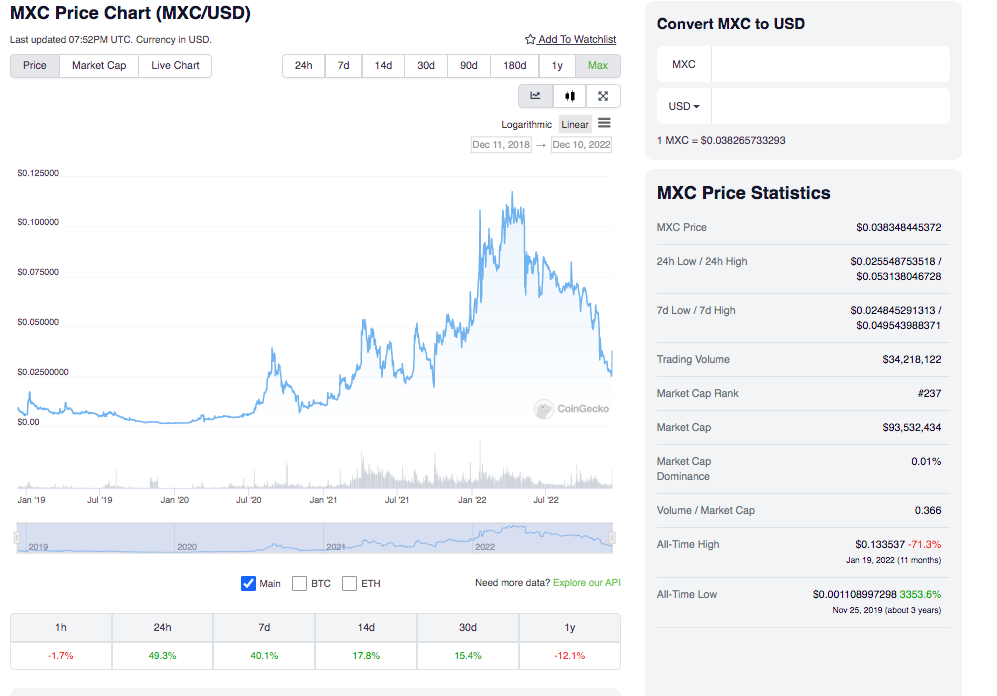This screenshot has height=696, width=997.
Task: Click the MXC amount input field
Action: coord(829,64)
